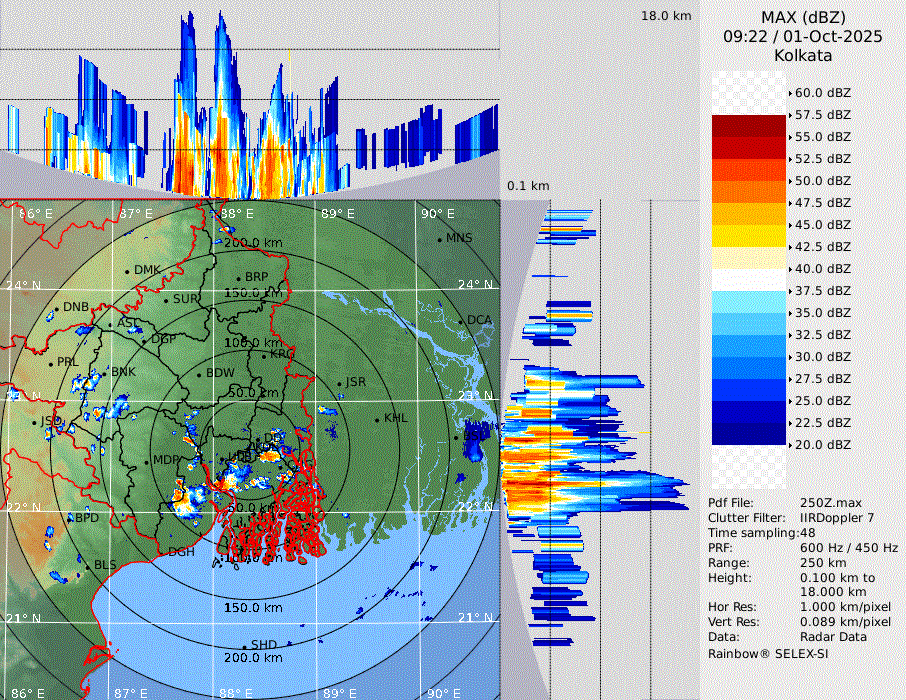The image size is (906, 700).
Task: Pick the yellow legend swatch below 45.0 dBZ
Action: tap(749, 236)
